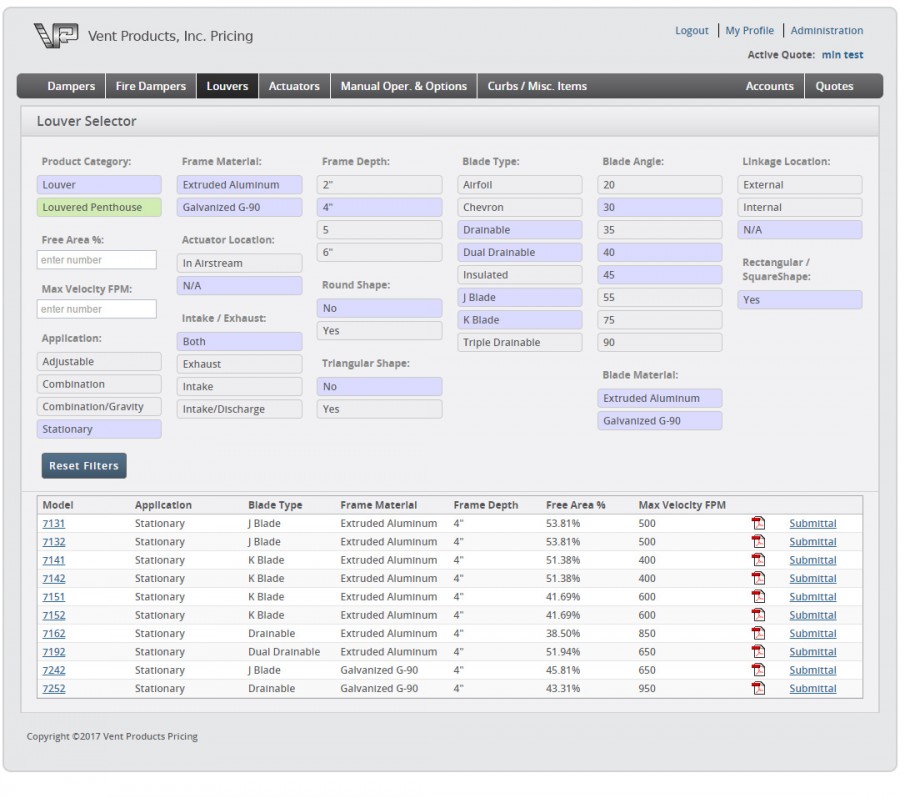Screen dimensions: 900x798
Task: Click the PDF icon for model 7252
Action: 758,688
